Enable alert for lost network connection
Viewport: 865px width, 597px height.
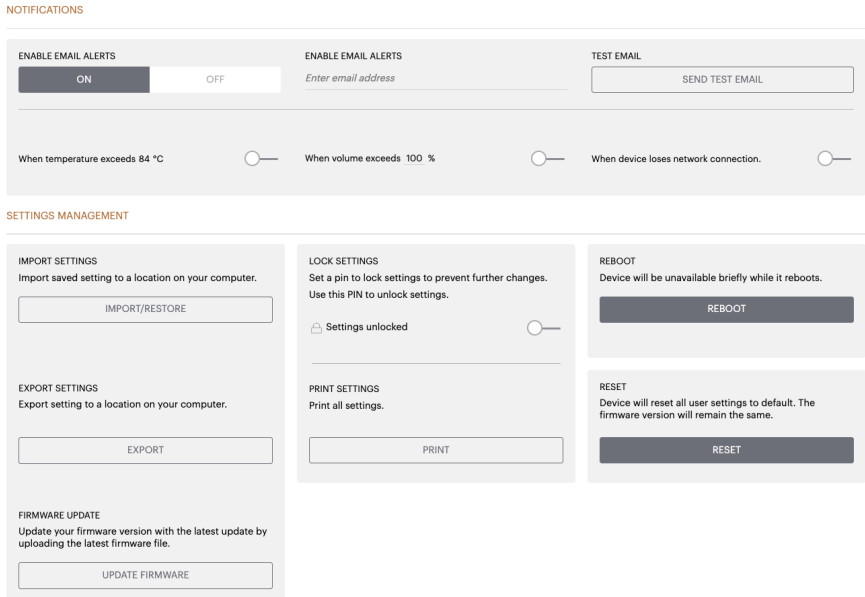[833, 158]
